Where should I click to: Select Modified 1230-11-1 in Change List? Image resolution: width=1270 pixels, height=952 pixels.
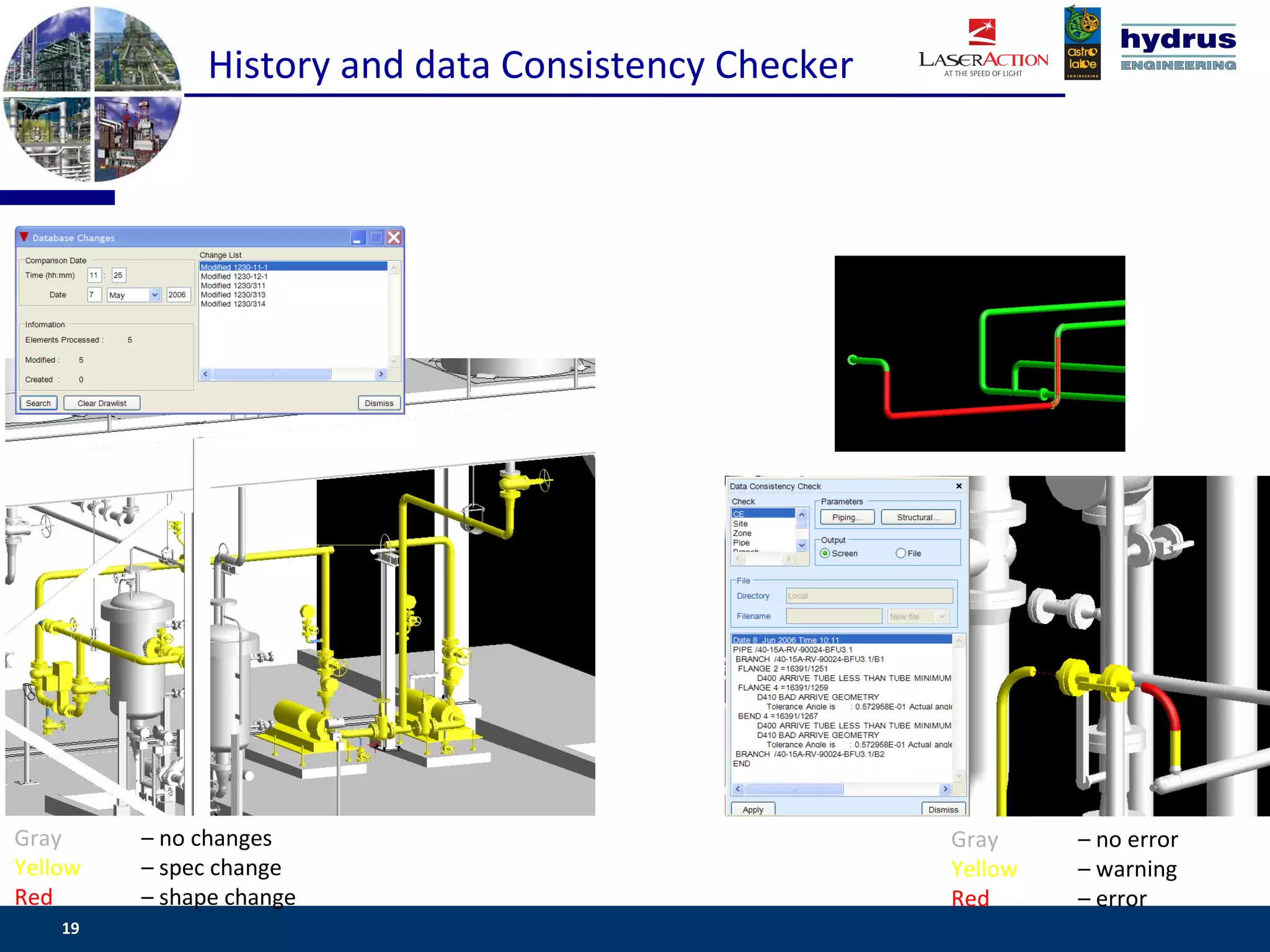pos(293,267)
